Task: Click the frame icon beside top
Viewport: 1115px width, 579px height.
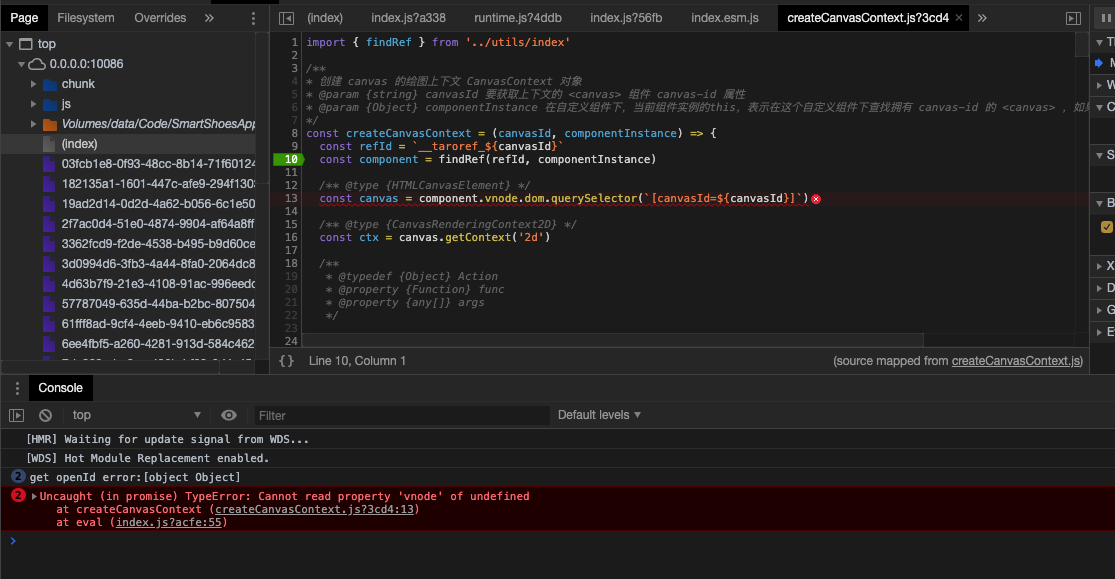Action: coord(26,44)
